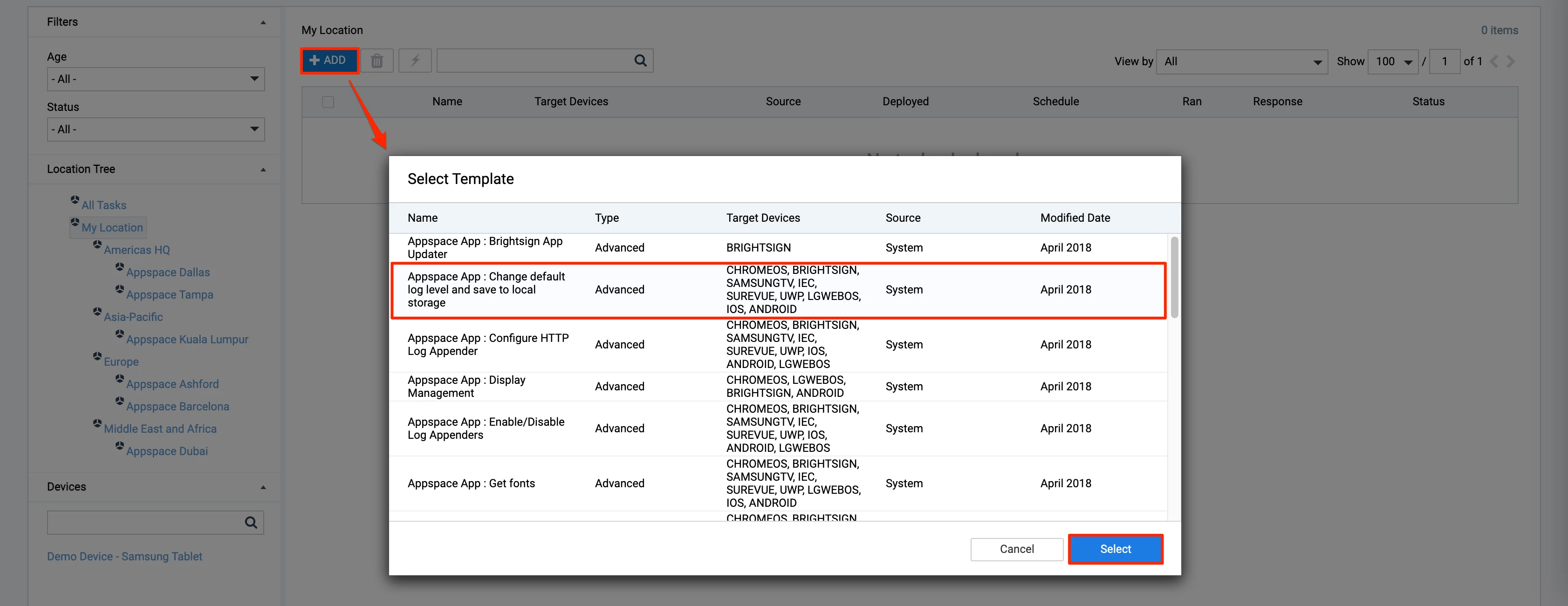Screen dimensions: 1568x606
Task: Click the Cancel button in dialog
Action: point(1016,549)
